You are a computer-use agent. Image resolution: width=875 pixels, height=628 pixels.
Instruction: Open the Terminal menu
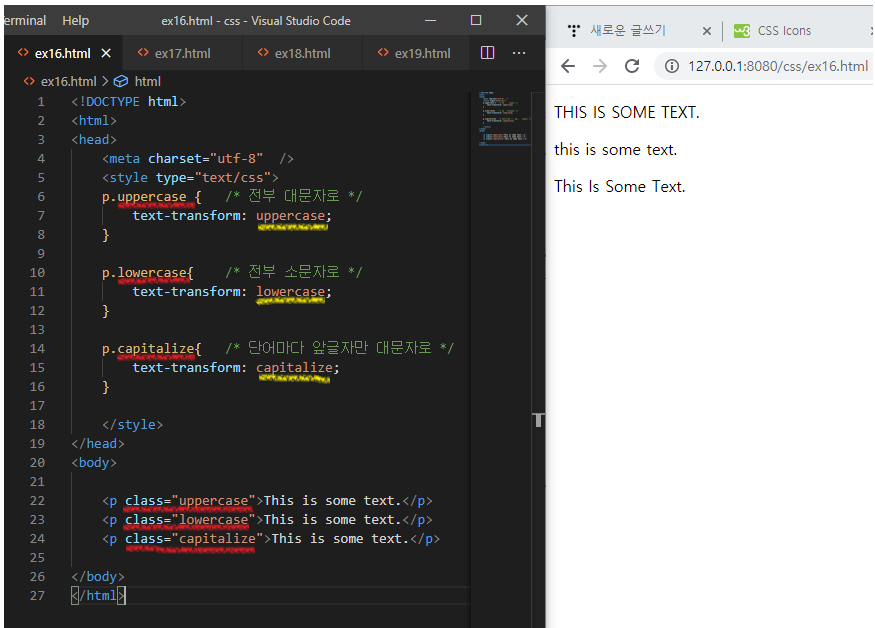pyautogui.click(x=25, y=21)
